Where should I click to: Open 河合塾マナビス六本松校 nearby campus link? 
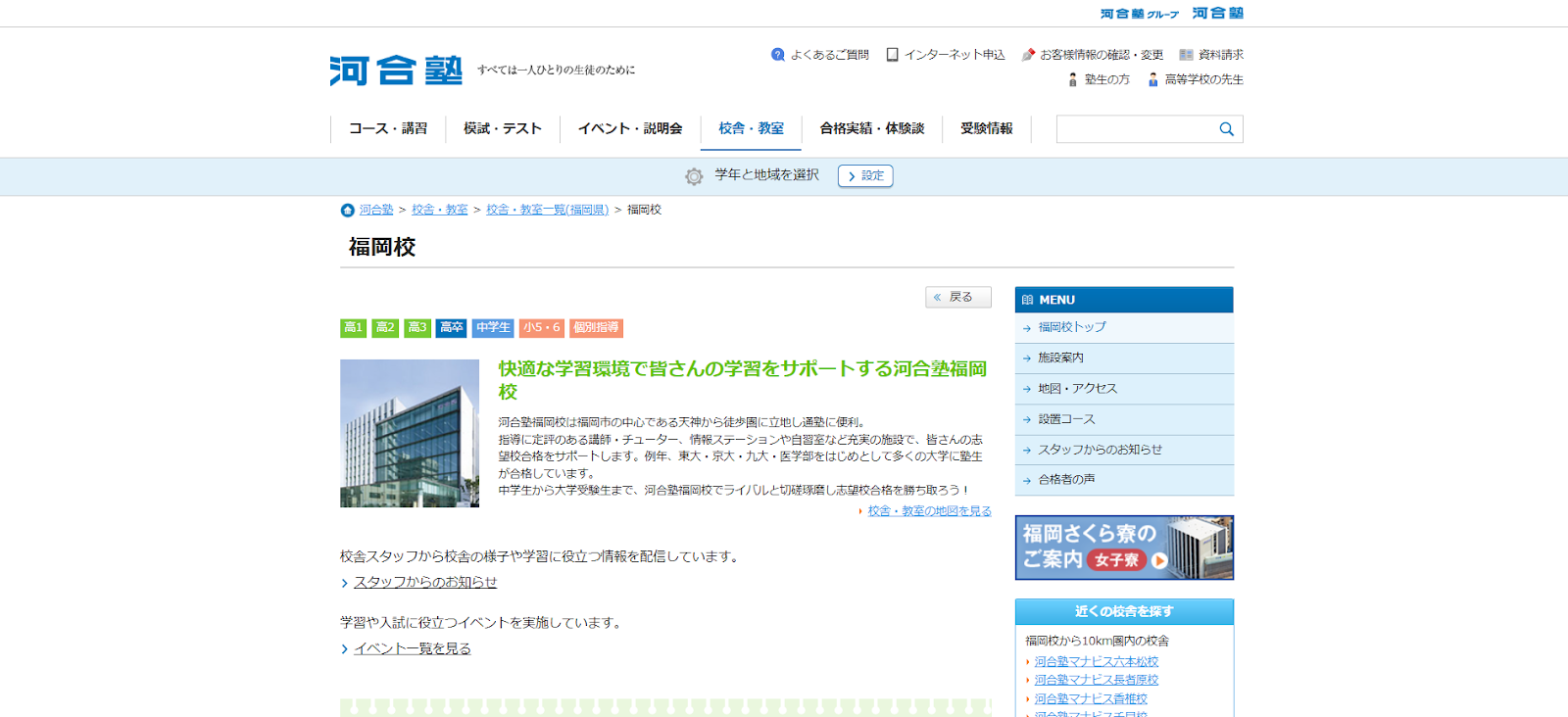[1096, 662]
